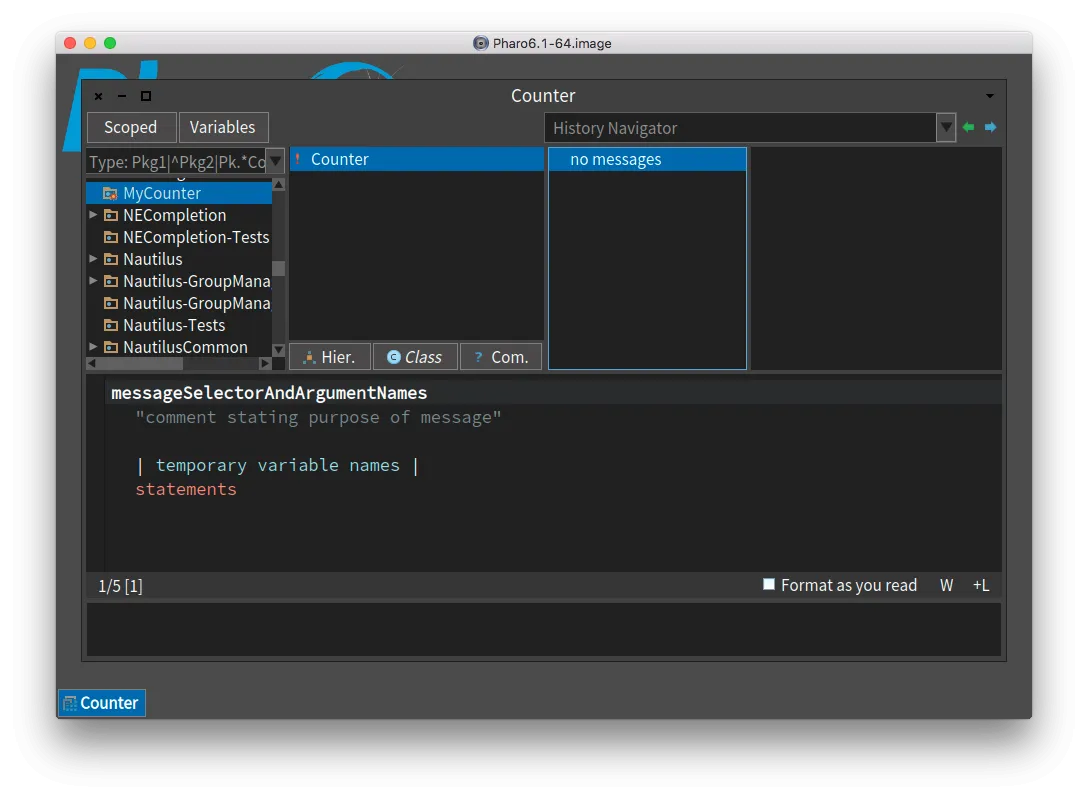The width and height of the screenshot is (1088, 799).
Task: Open the Counter window dropdown menu arrow
Action: [990, 96]
